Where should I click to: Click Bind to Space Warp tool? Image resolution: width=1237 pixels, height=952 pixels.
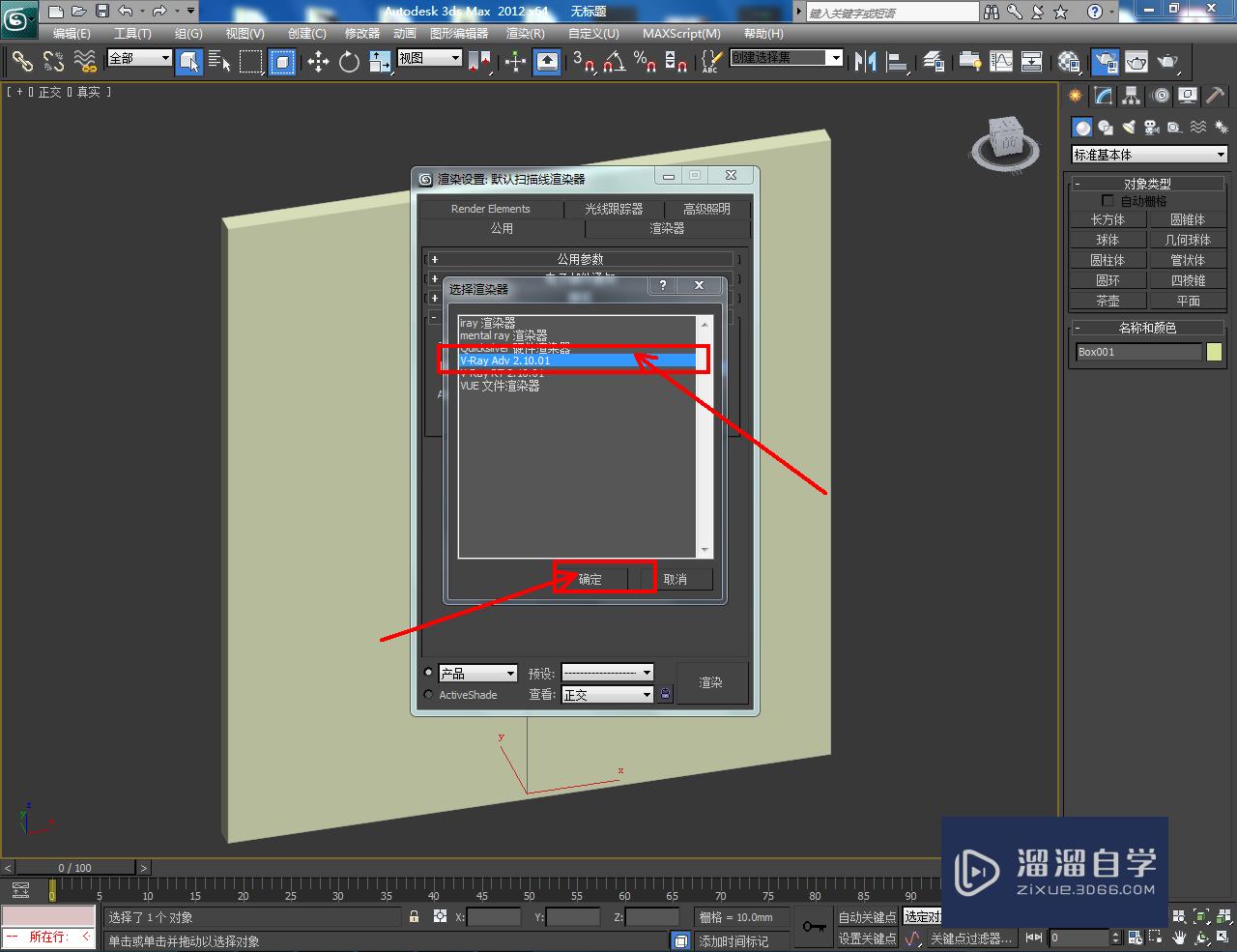pos(86,62)
